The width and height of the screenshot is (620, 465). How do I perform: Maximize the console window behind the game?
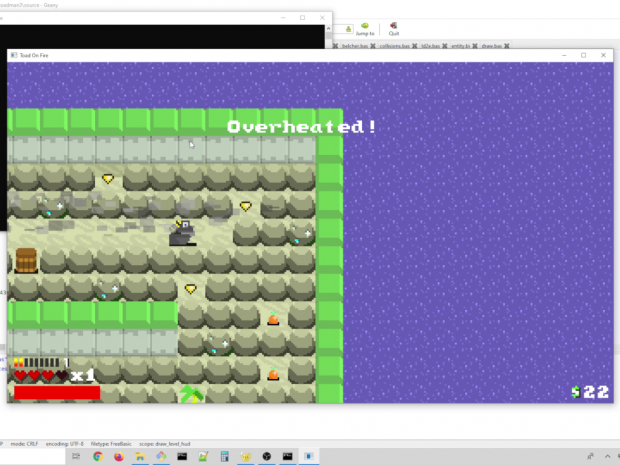[302, 18]
